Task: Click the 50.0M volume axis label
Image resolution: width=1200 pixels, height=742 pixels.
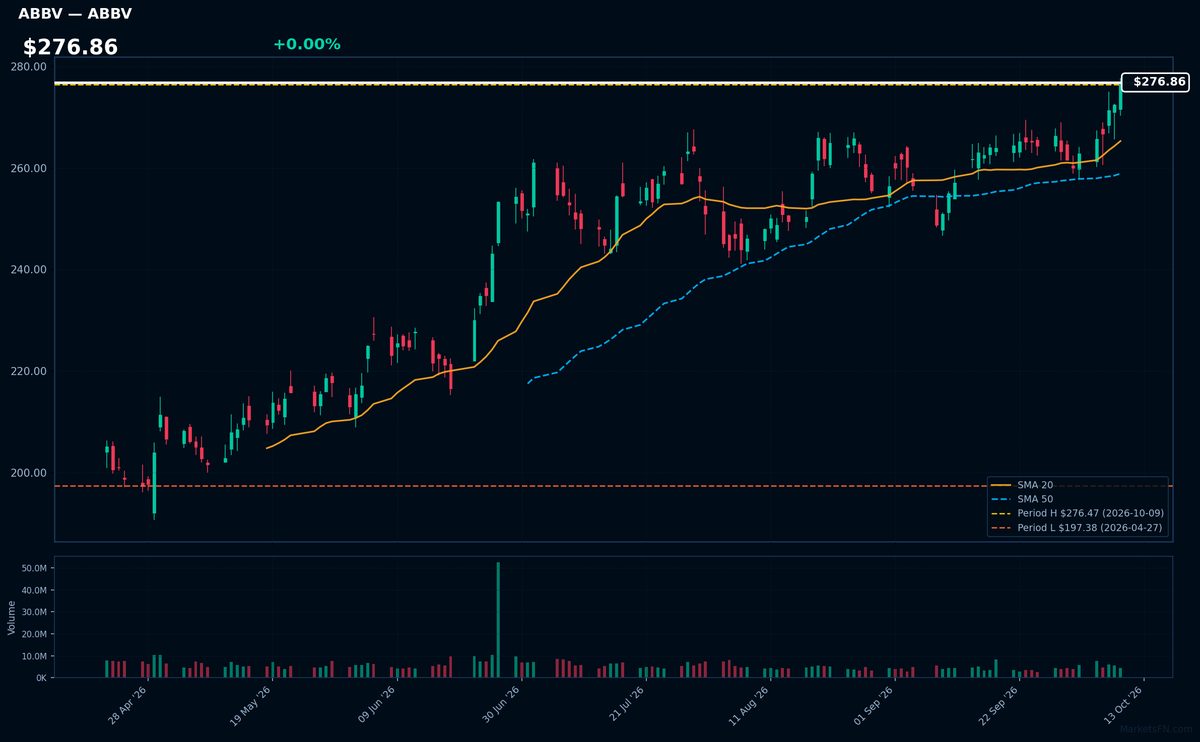Action: coord(33,568)
